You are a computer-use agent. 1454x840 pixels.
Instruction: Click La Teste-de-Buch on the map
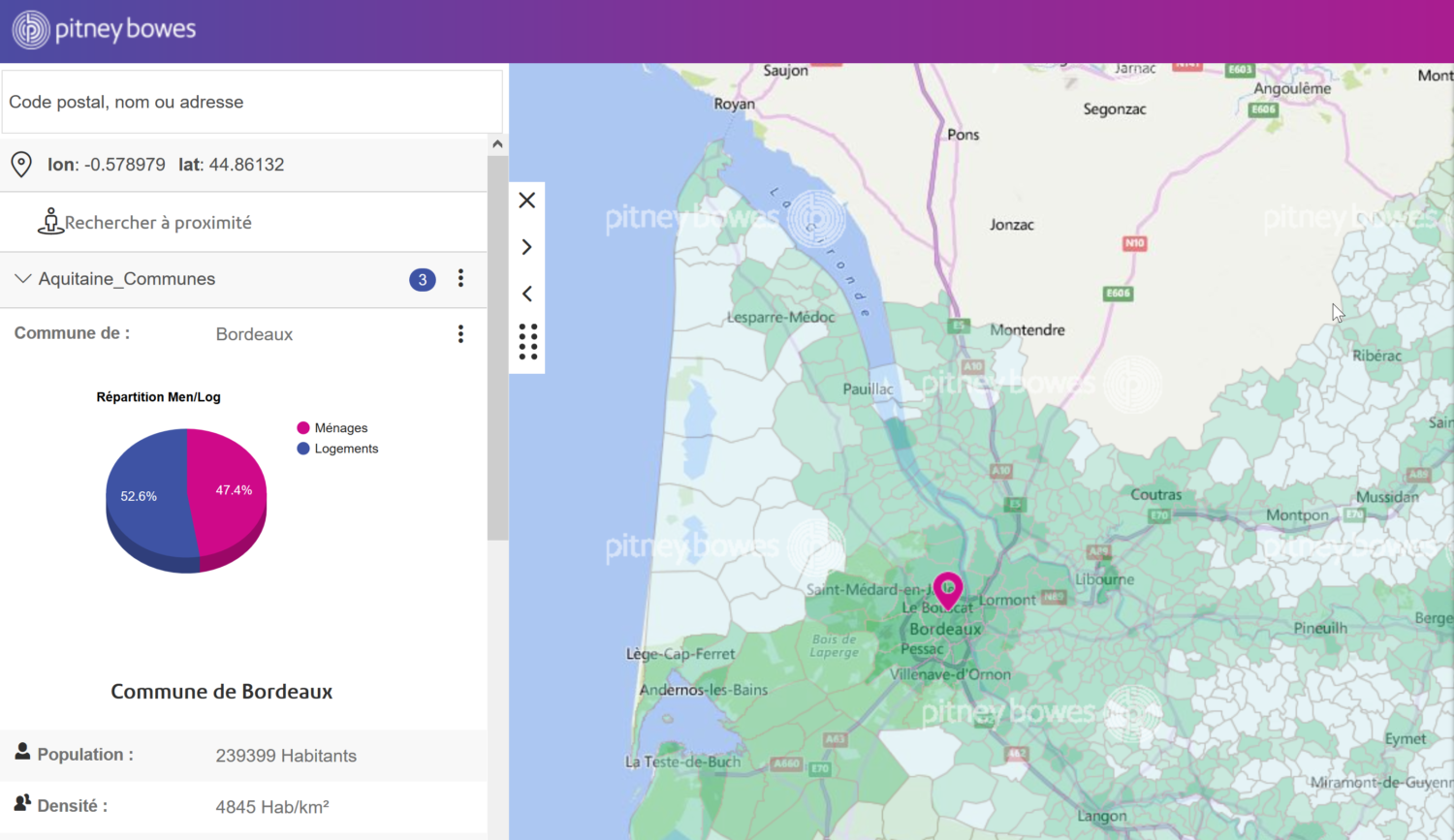683,762
